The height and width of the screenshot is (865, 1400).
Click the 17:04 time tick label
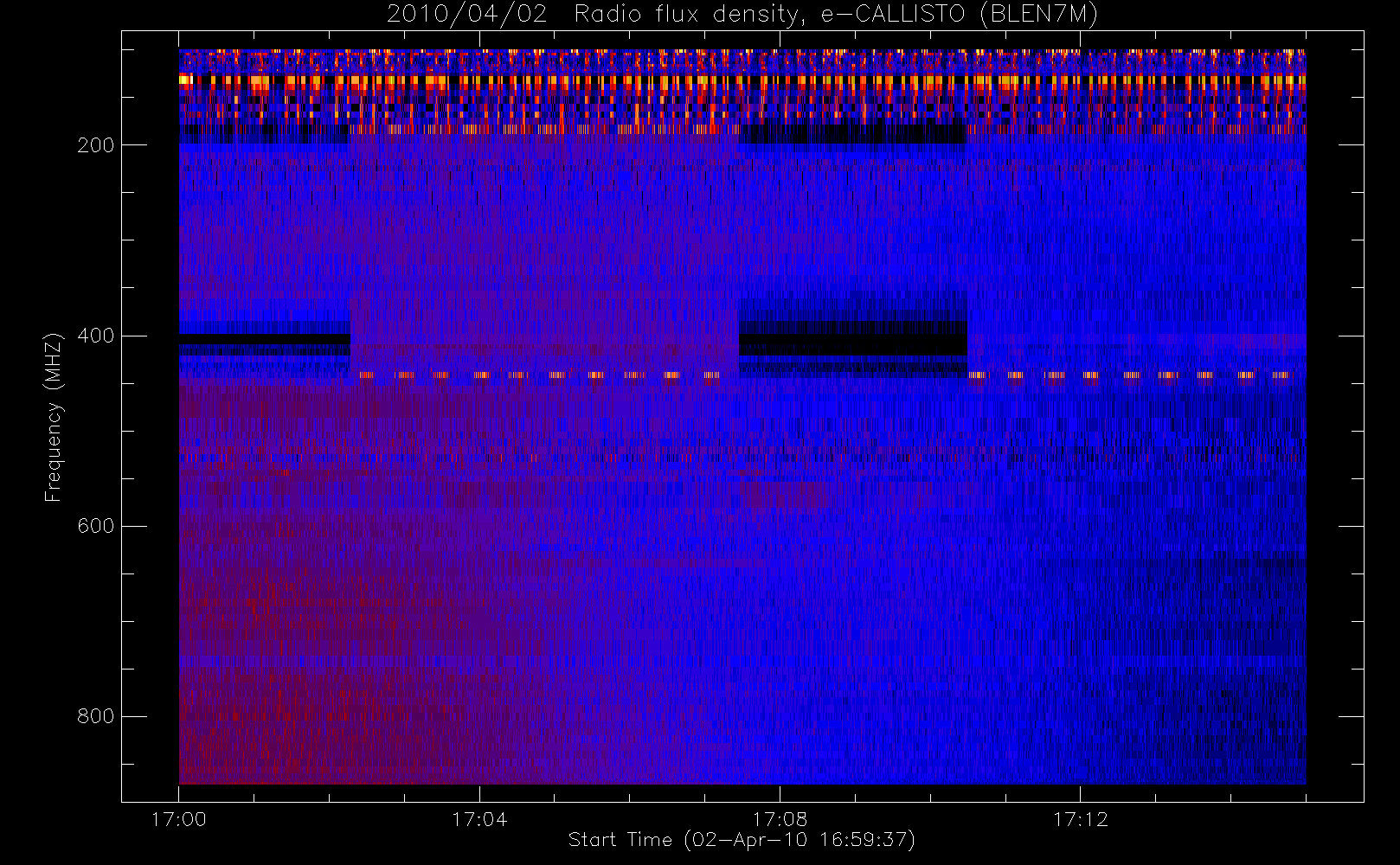pyautogui.click(x=479, y=819)
